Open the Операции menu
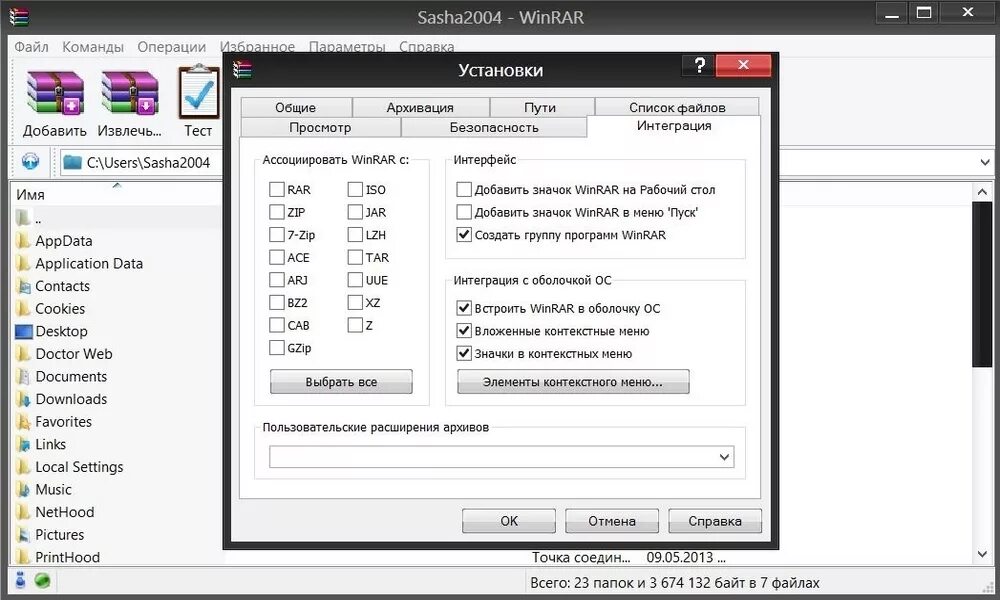This screenshot has width=1000, height=600. pos(172,47)
